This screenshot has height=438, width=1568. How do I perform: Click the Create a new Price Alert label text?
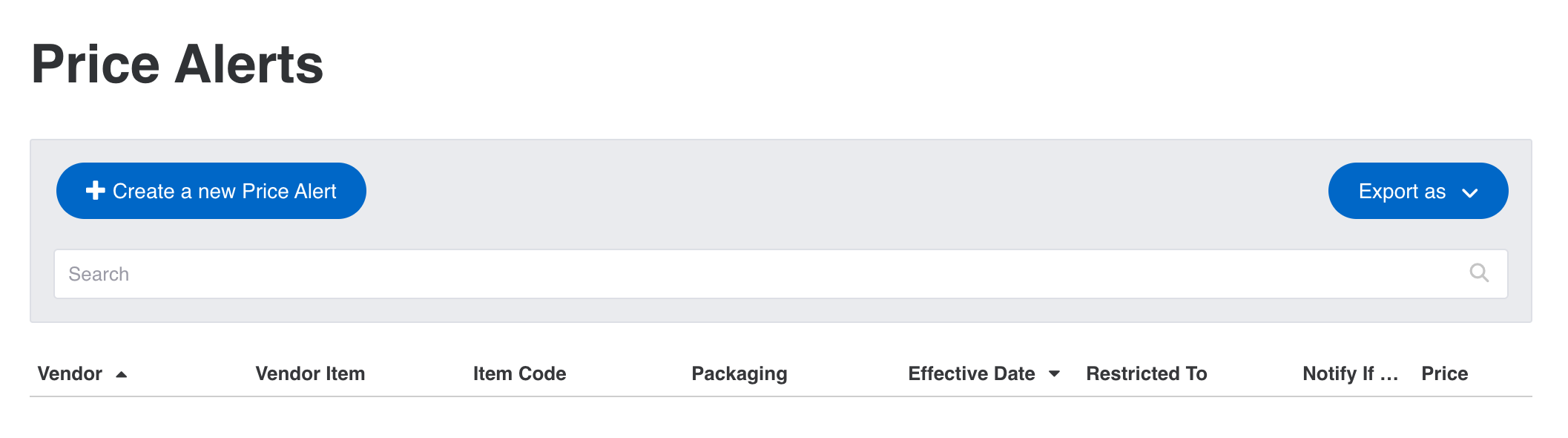pyautogui.click(x=224, y=192)
